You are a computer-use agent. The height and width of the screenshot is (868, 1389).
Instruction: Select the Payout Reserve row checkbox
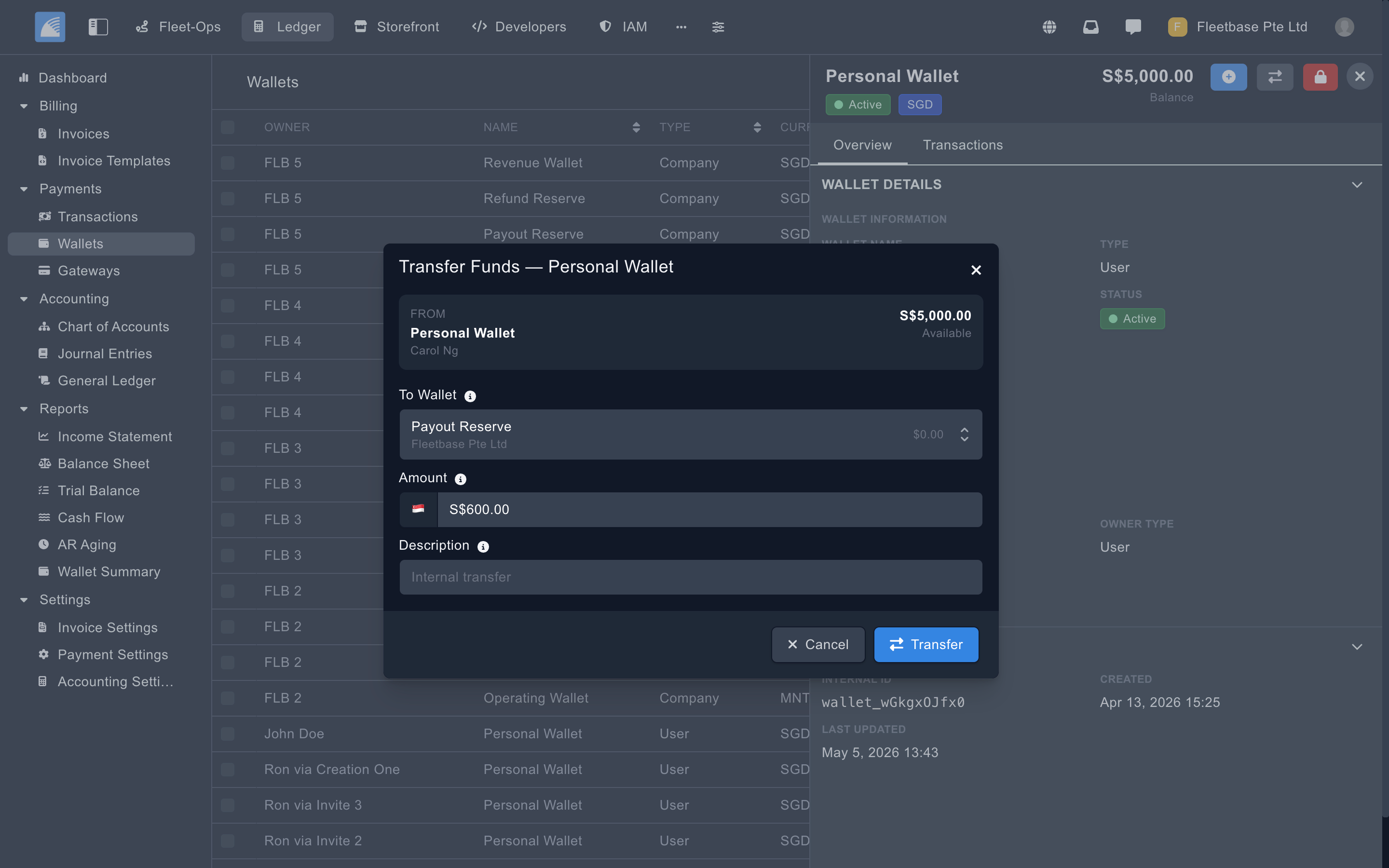tap(228, 234)
